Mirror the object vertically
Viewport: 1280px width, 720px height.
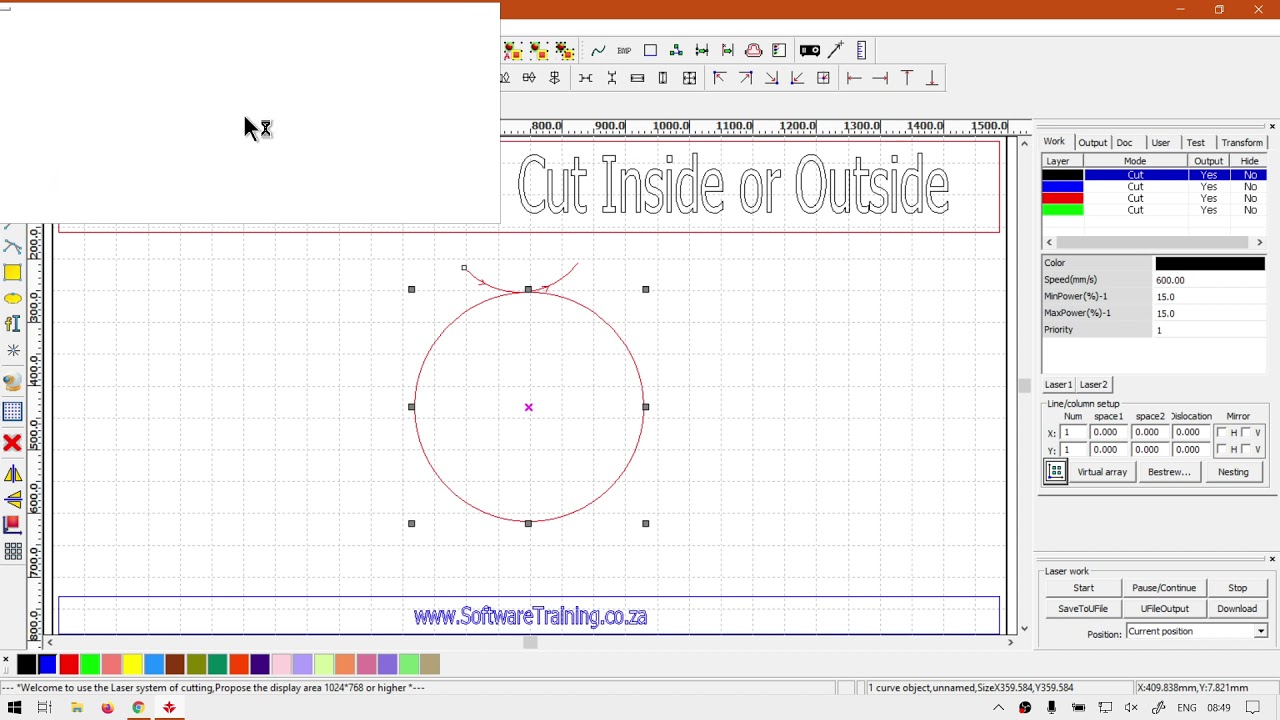pyautogui.click(x=12, y=499)
